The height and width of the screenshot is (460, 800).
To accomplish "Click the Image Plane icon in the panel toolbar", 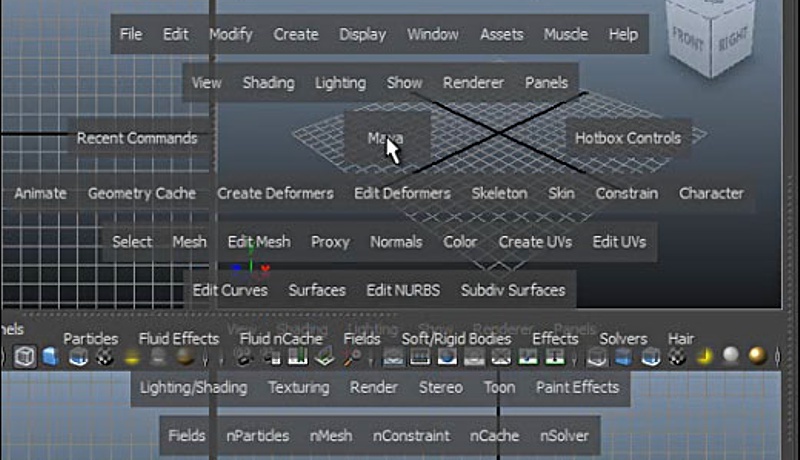I will [x=324, y=357].
